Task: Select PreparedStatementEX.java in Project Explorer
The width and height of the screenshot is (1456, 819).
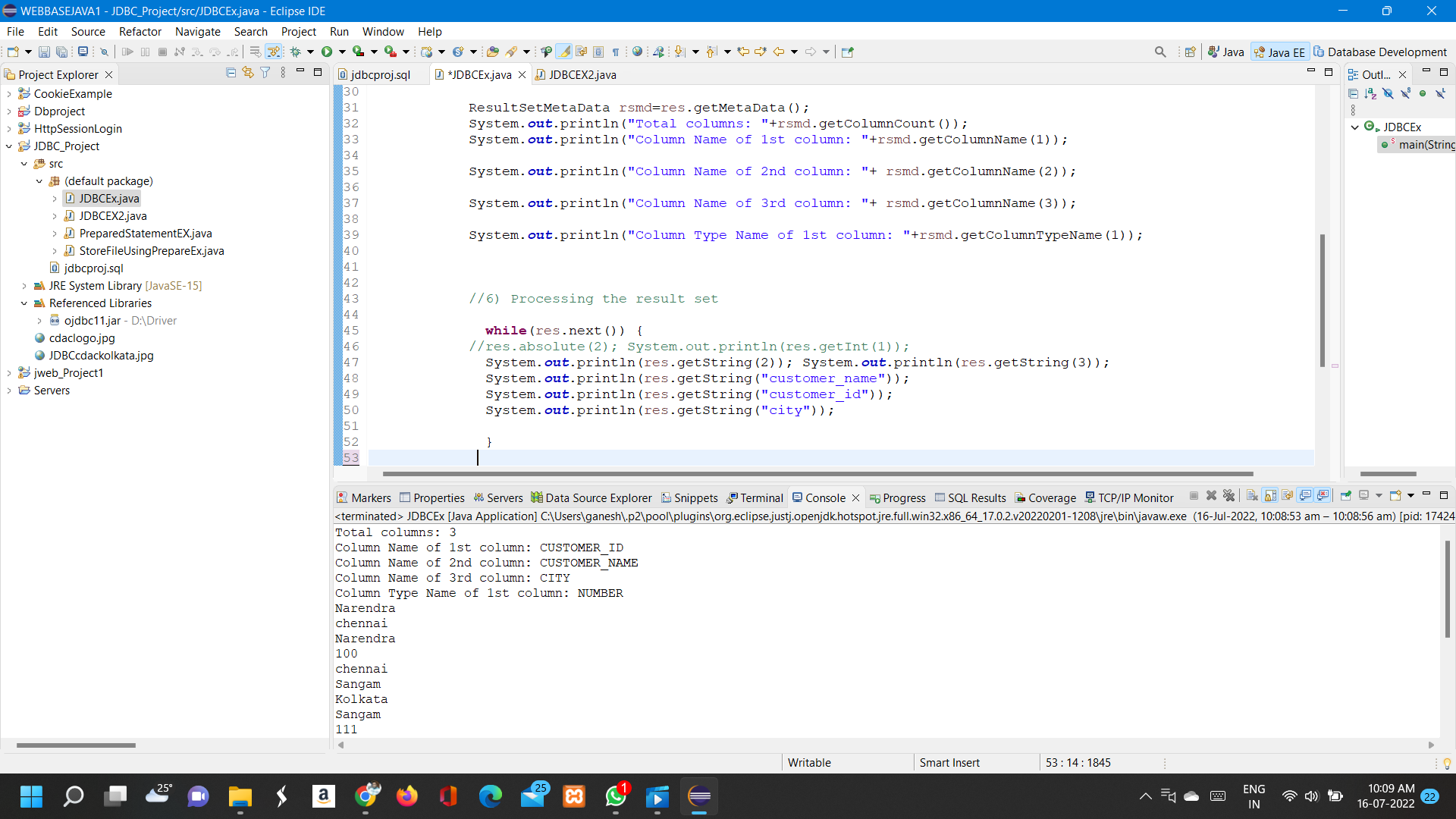Action: [145, 234]
